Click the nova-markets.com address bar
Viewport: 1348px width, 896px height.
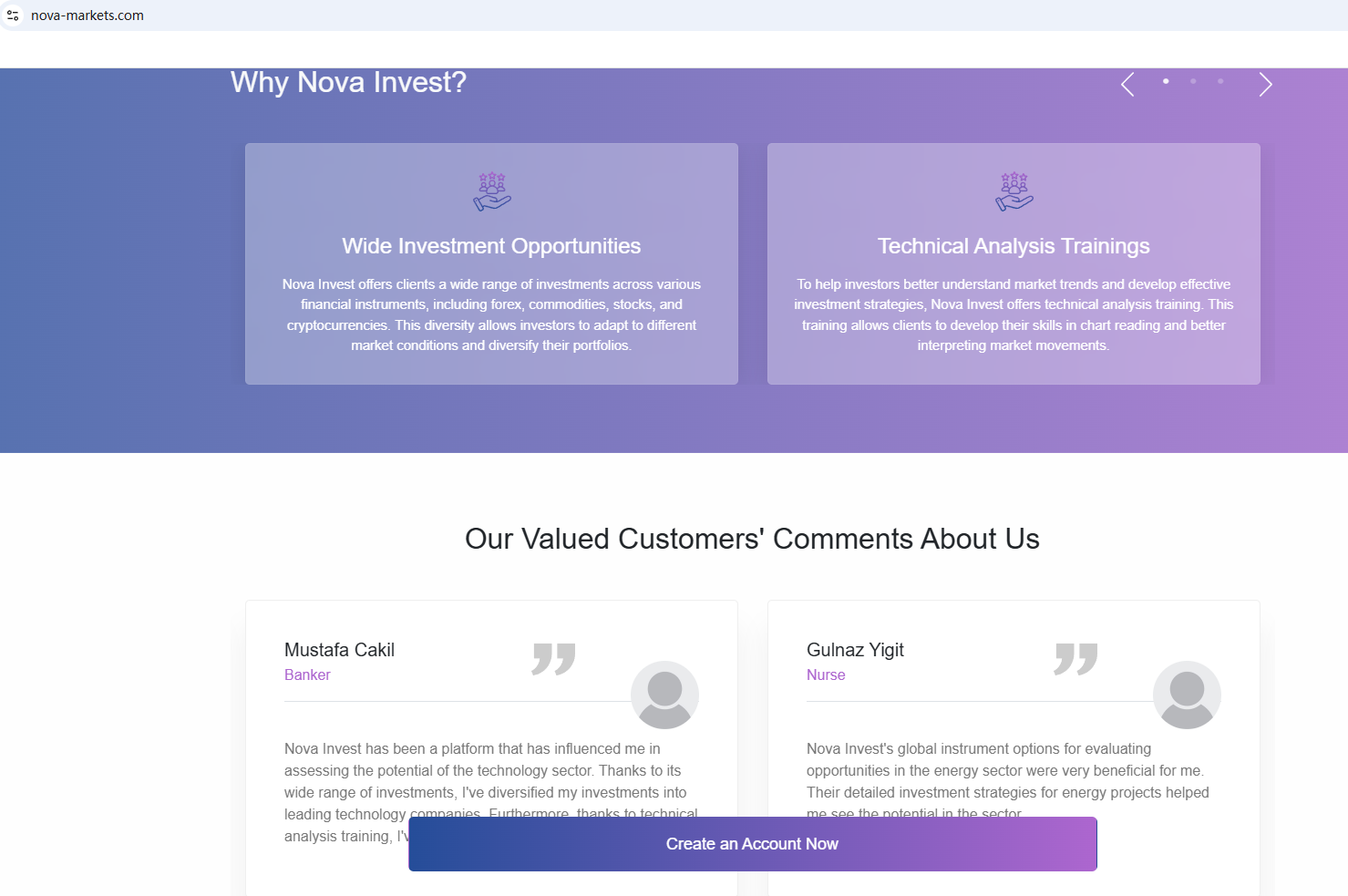coord(87,15)
